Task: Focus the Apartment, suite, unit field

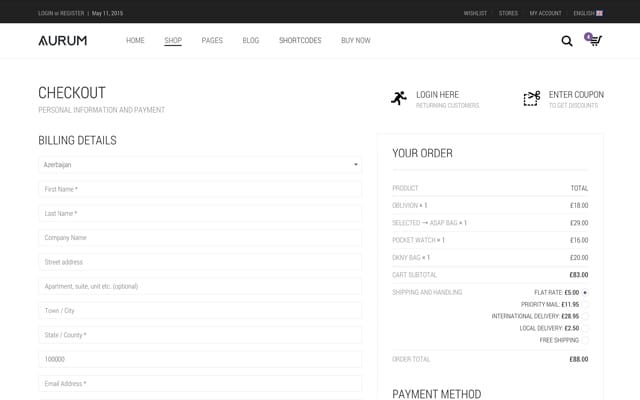Action: [200, 286]
